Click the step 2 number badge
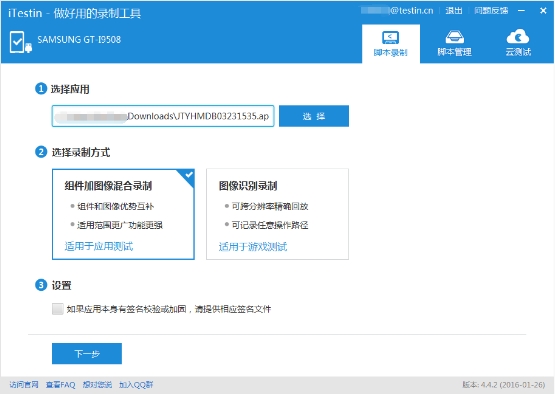This screenshot has height=394, width=555. (41, 152)
